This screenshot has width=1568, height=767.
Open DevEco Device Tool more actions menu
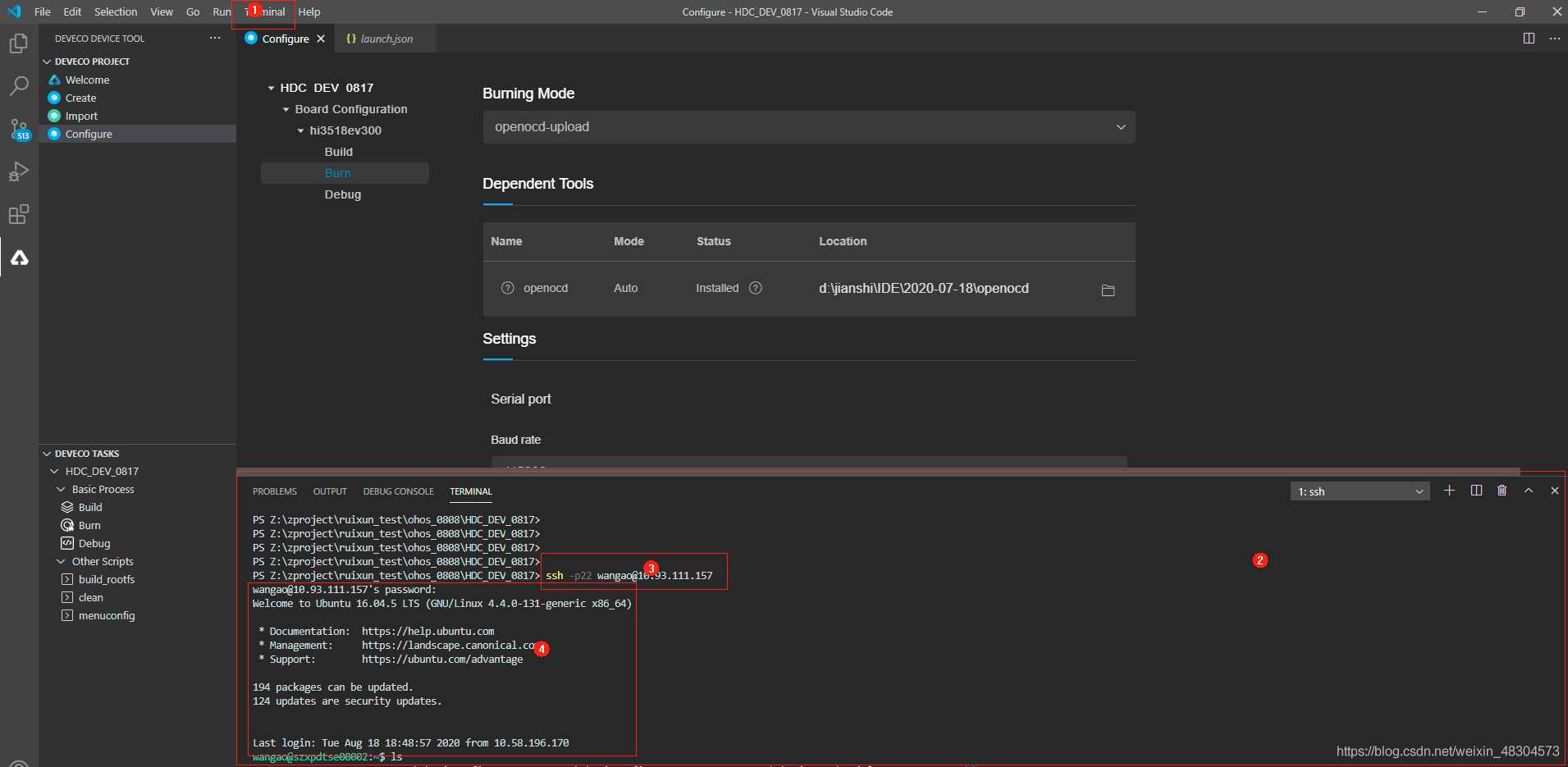click(x=215, y=39)
